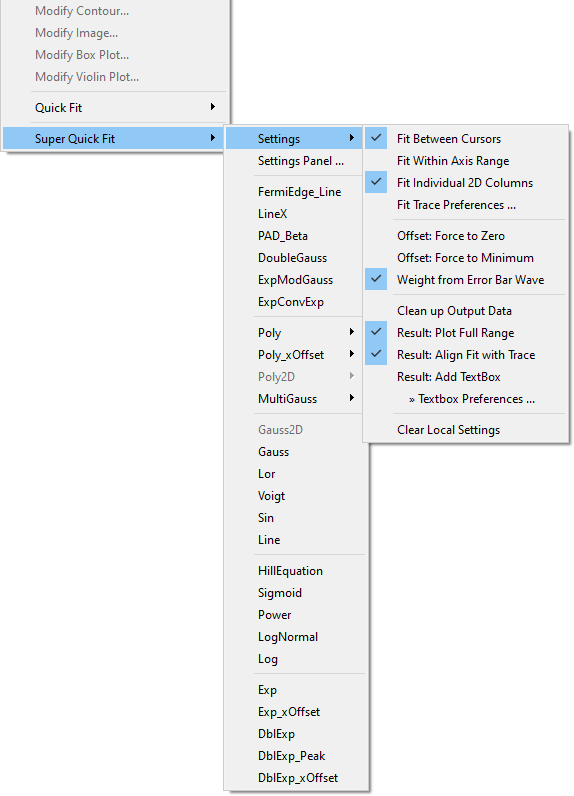Open Fit Trace Preferences
This screenshot has height=796, width=574.
pos(465,205)
